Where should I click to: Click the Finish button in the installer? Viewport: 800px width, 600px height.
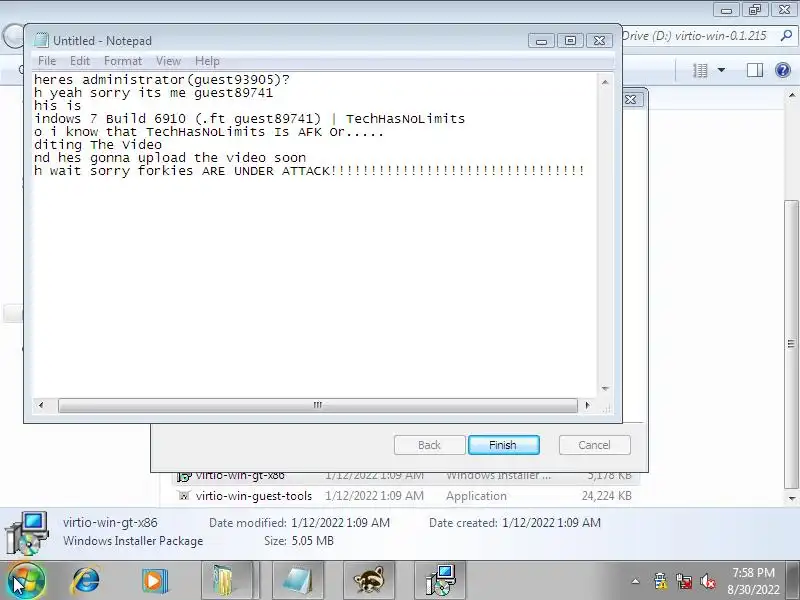[x=504, y=445]
